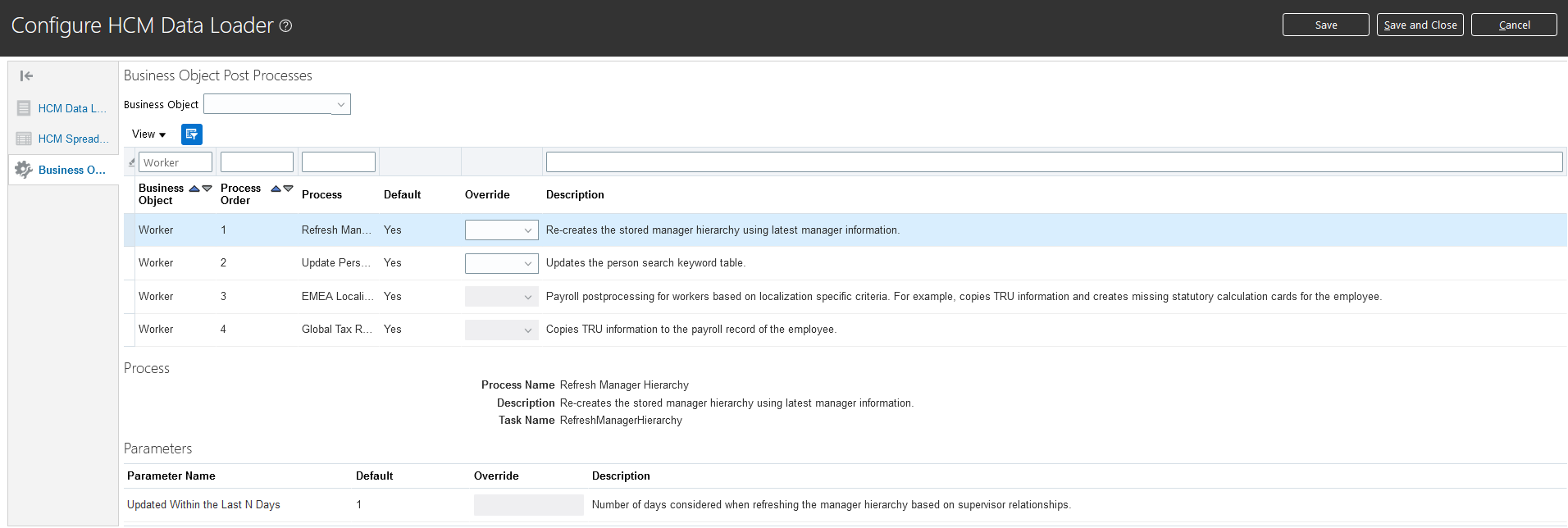Sort Process Order column ascending
This screenshot has width=1568, height=528.
click(x=276, y=189)
